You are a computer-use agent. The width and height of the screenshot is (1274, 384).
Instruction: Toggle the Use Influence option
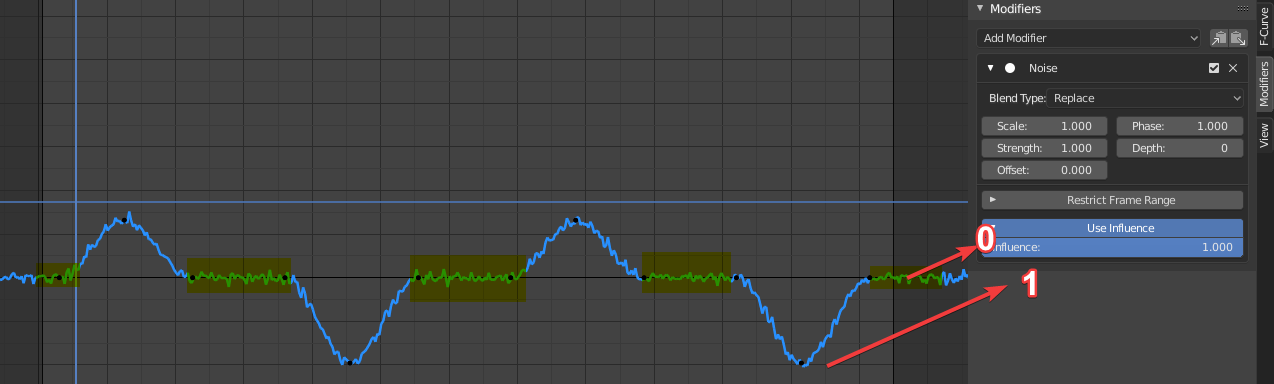point(1112,228)
